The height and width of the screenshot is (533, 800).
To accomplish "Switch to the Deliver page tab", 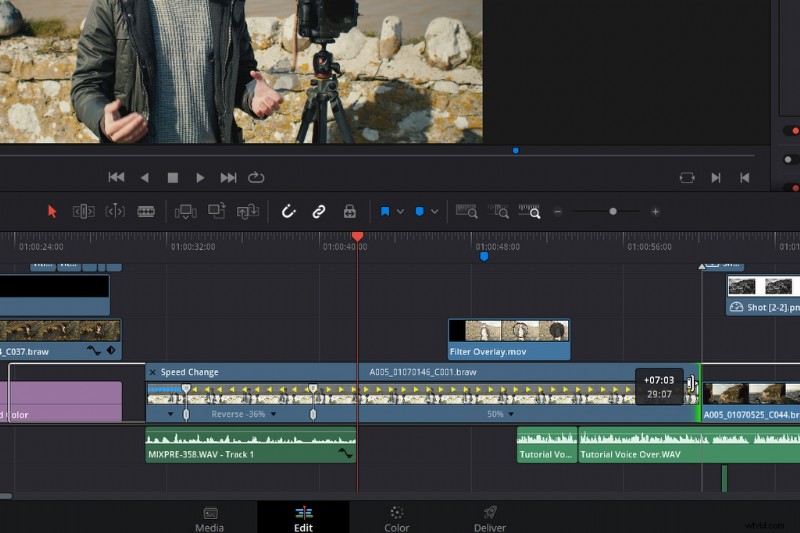I will [x=490, y=519].
